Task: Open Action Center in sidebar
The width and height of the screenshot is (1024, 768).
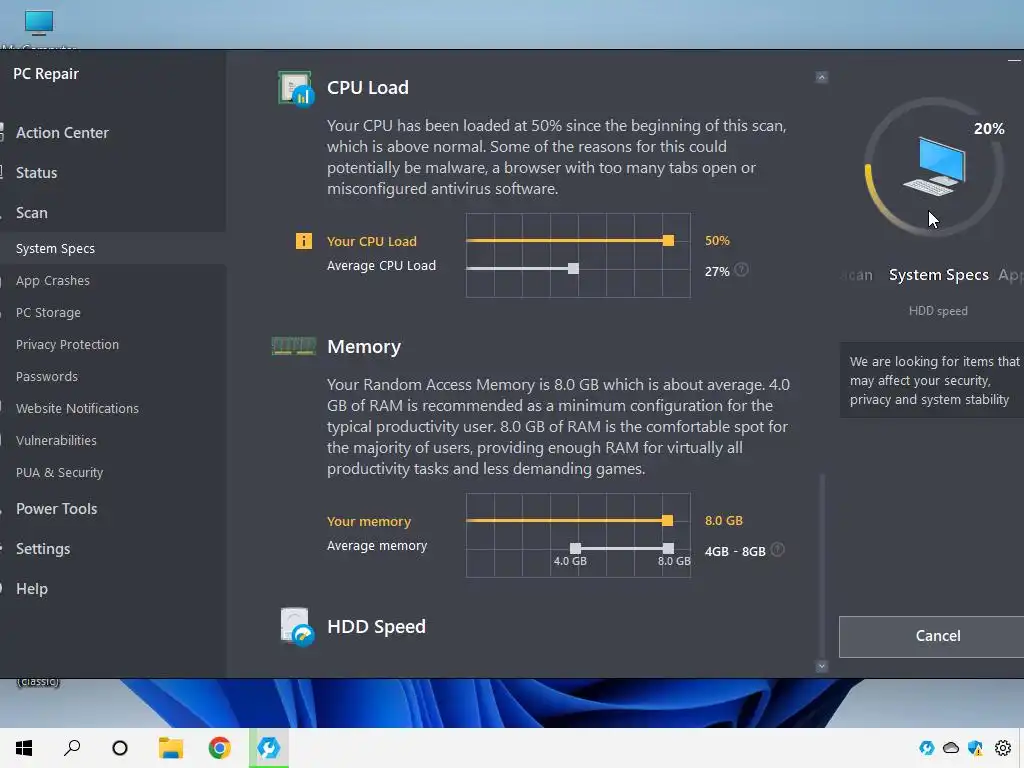Action: pyautogui.click(x=62, y=133)
